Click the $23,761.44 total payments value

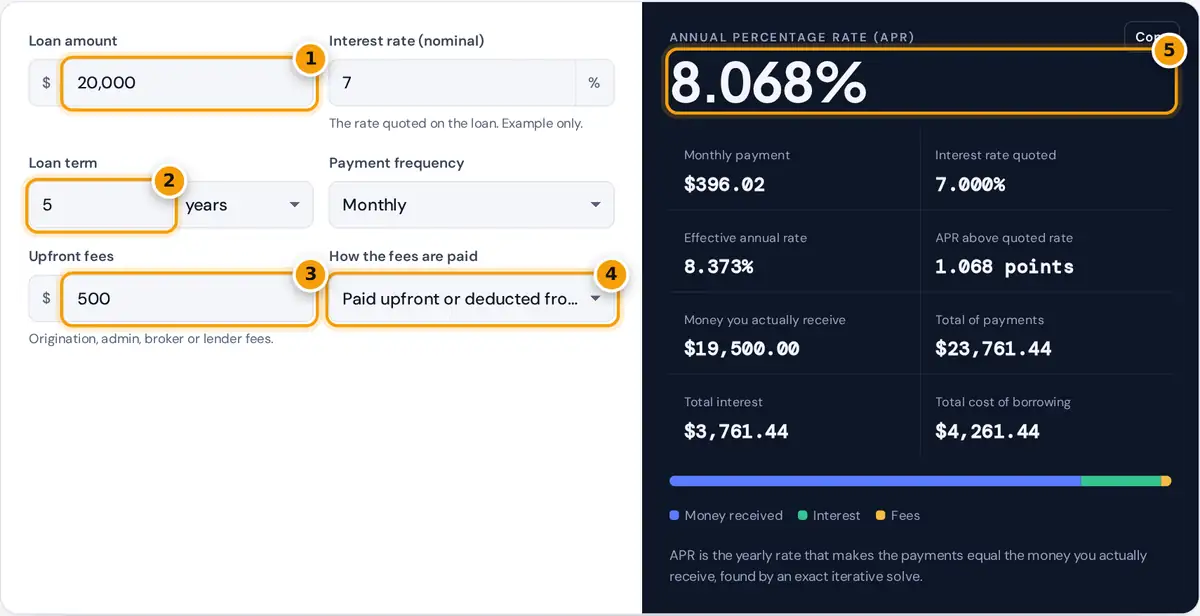(x=993, y=349)
